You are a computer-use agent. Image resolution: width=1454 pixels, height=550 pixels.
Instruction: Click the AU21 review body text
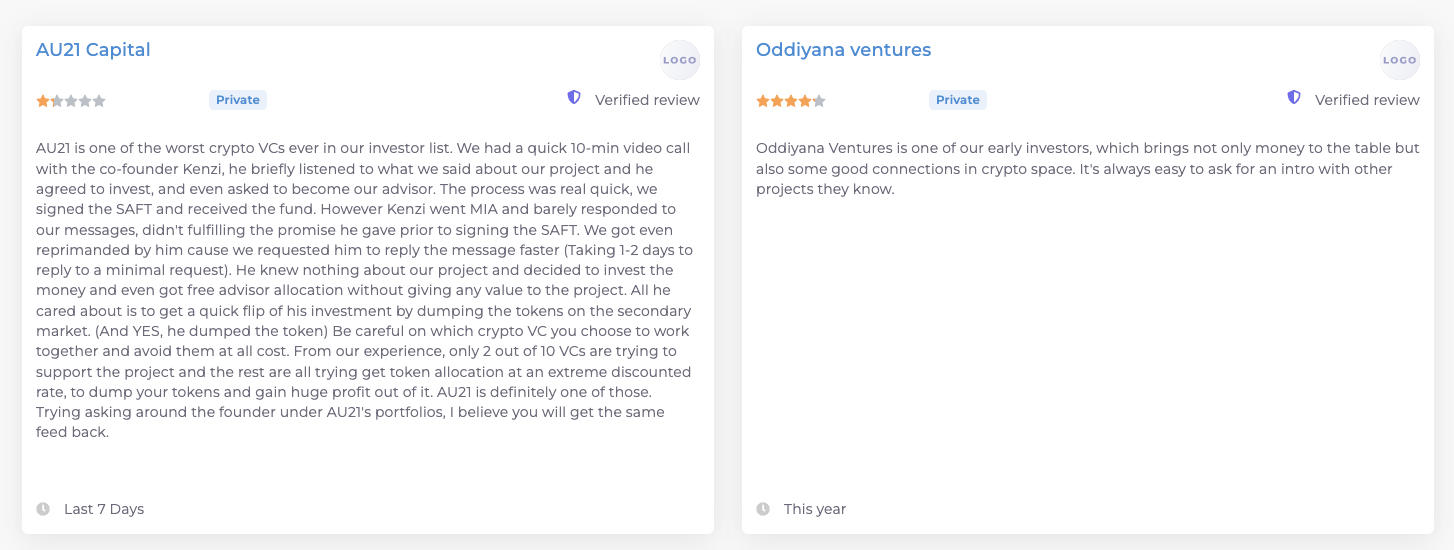[x=364, y=290]
